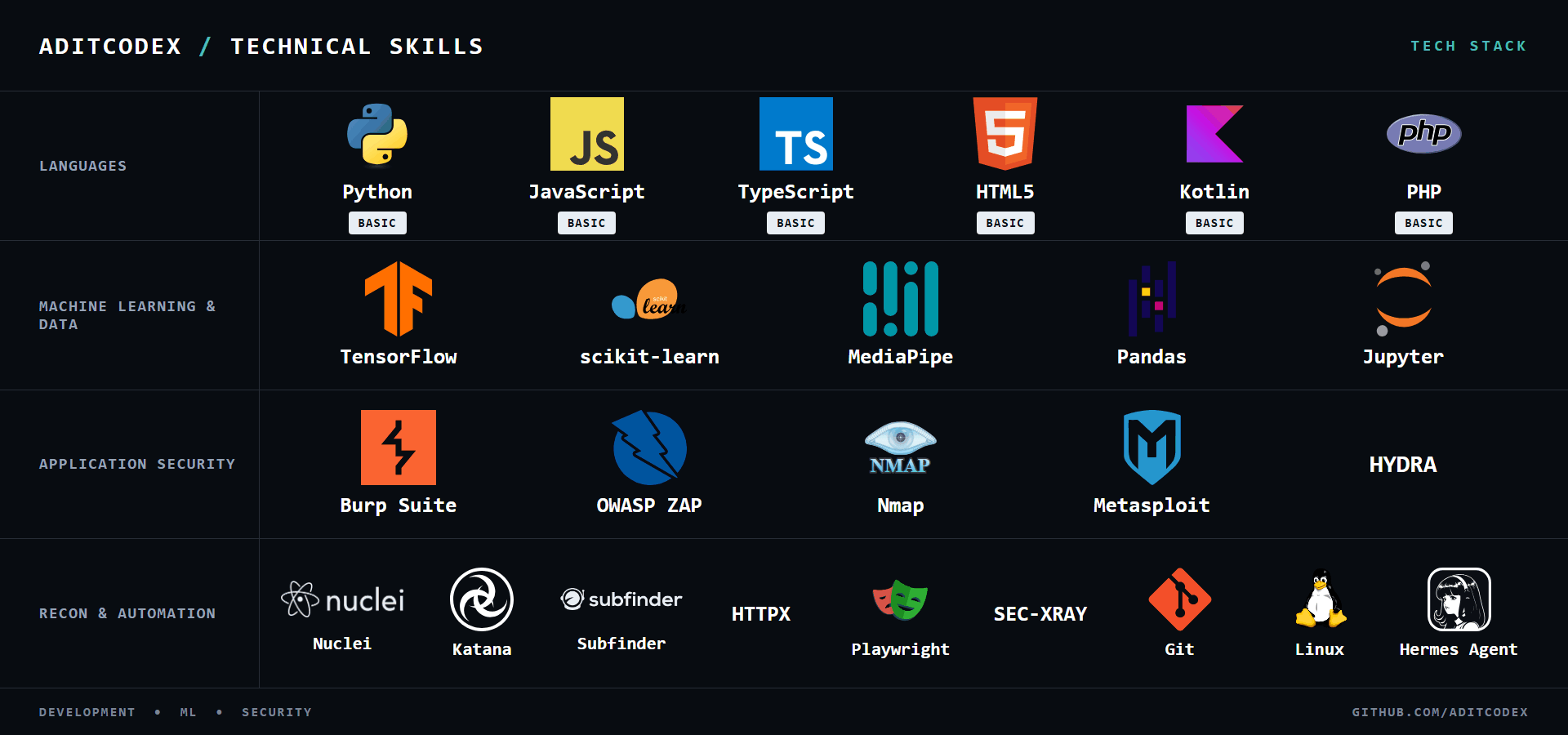Click the TypeScript TS logo
Image resolution: width=1568 pixels, height=735 pixels.
point(795,134)
